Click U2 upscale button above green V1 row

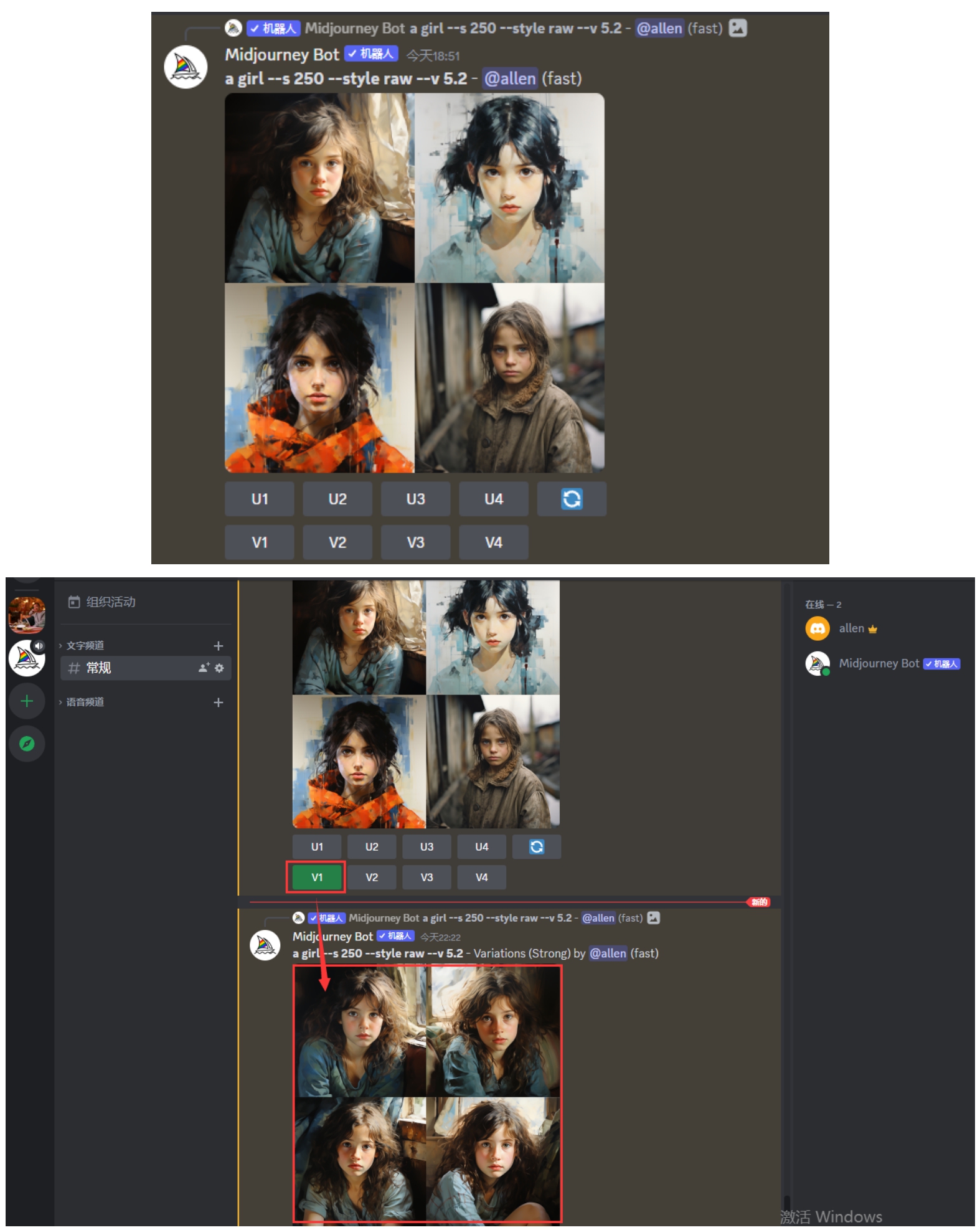click(x=372, y=846)
